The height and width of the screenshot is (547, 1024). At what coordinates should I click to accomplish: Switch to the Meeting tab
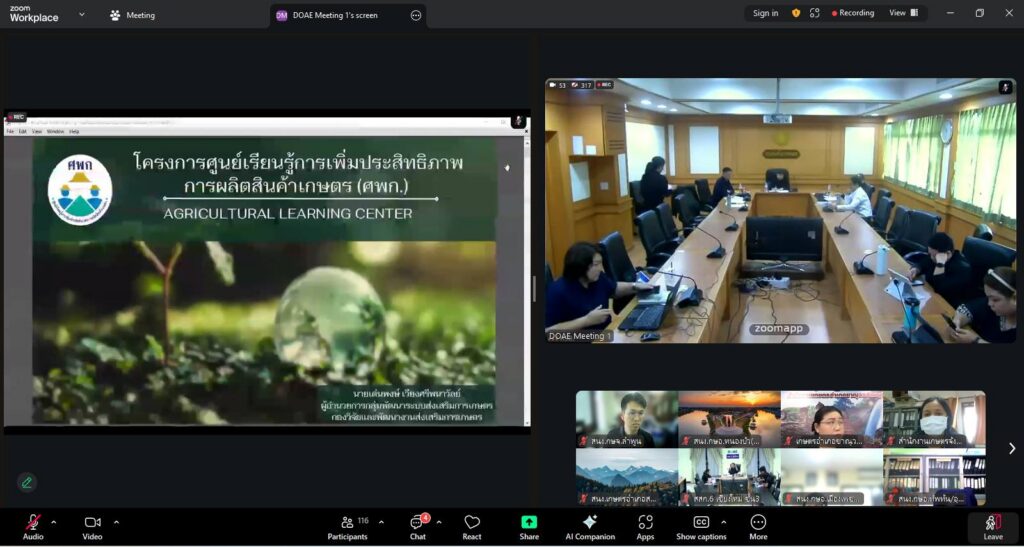pos(132,15)
